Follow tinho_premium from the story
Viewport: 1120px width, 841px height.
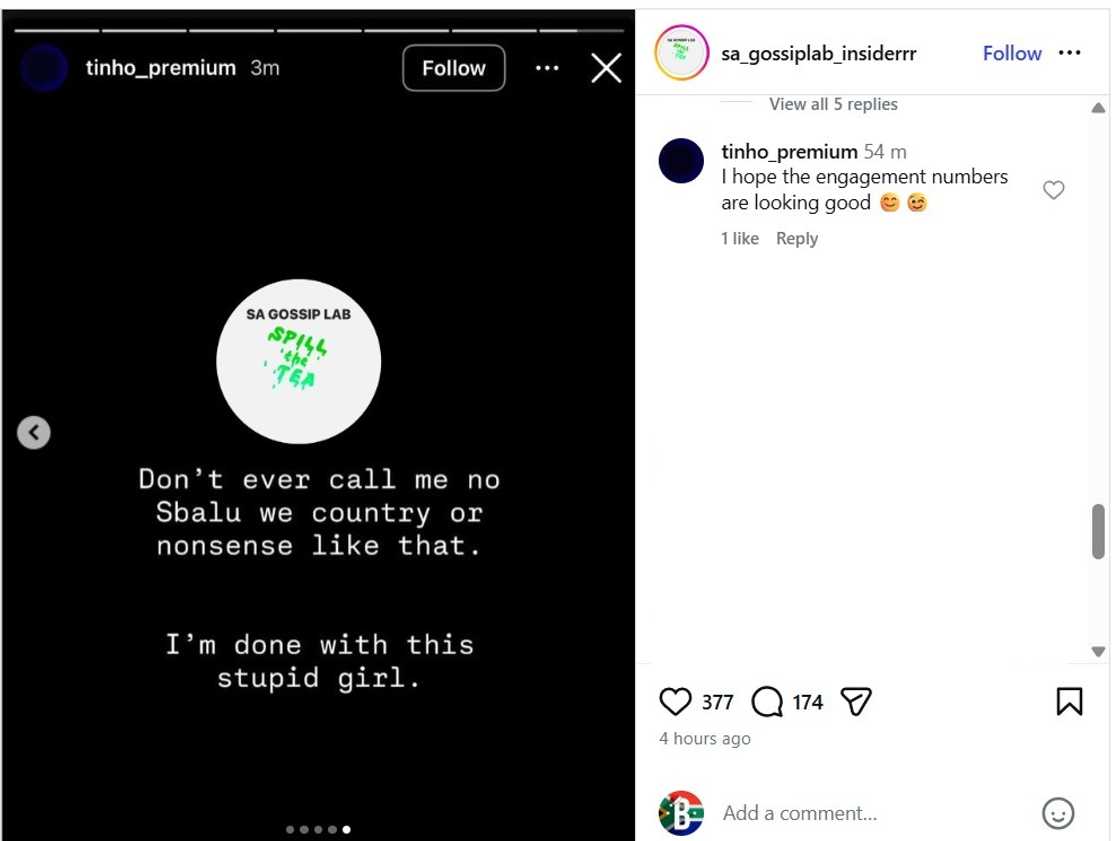click(x=453, y=68)
